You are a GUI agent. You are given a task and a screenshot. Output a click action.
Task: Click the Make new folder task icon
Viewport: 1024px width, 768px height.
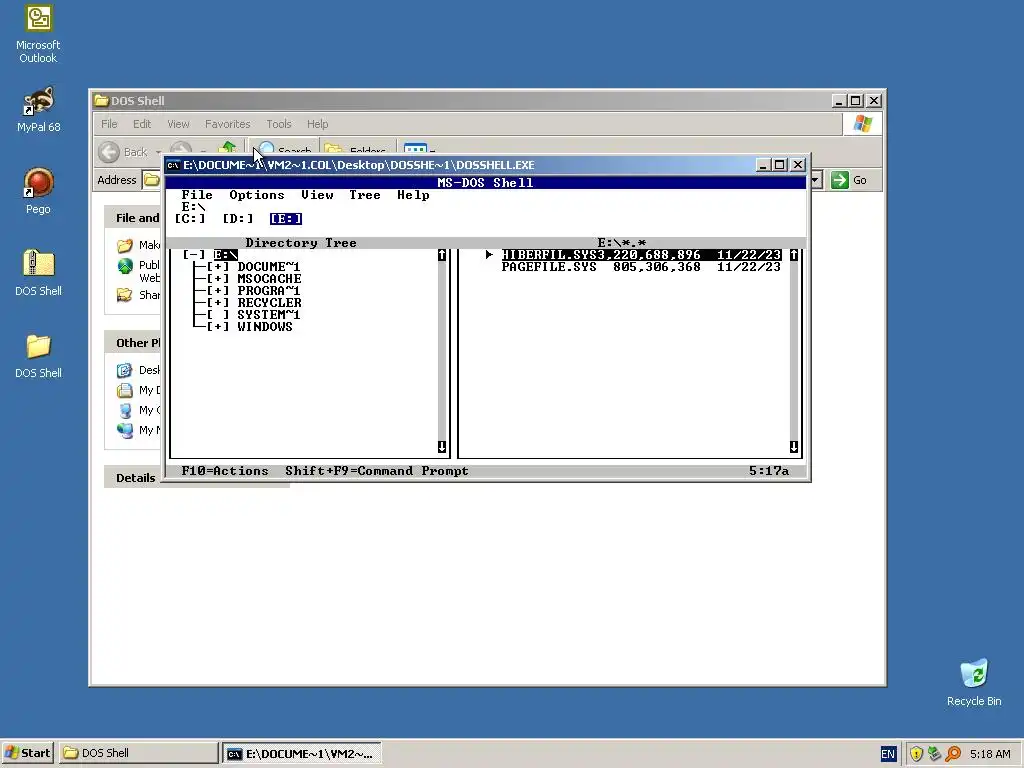pos(125,246)
